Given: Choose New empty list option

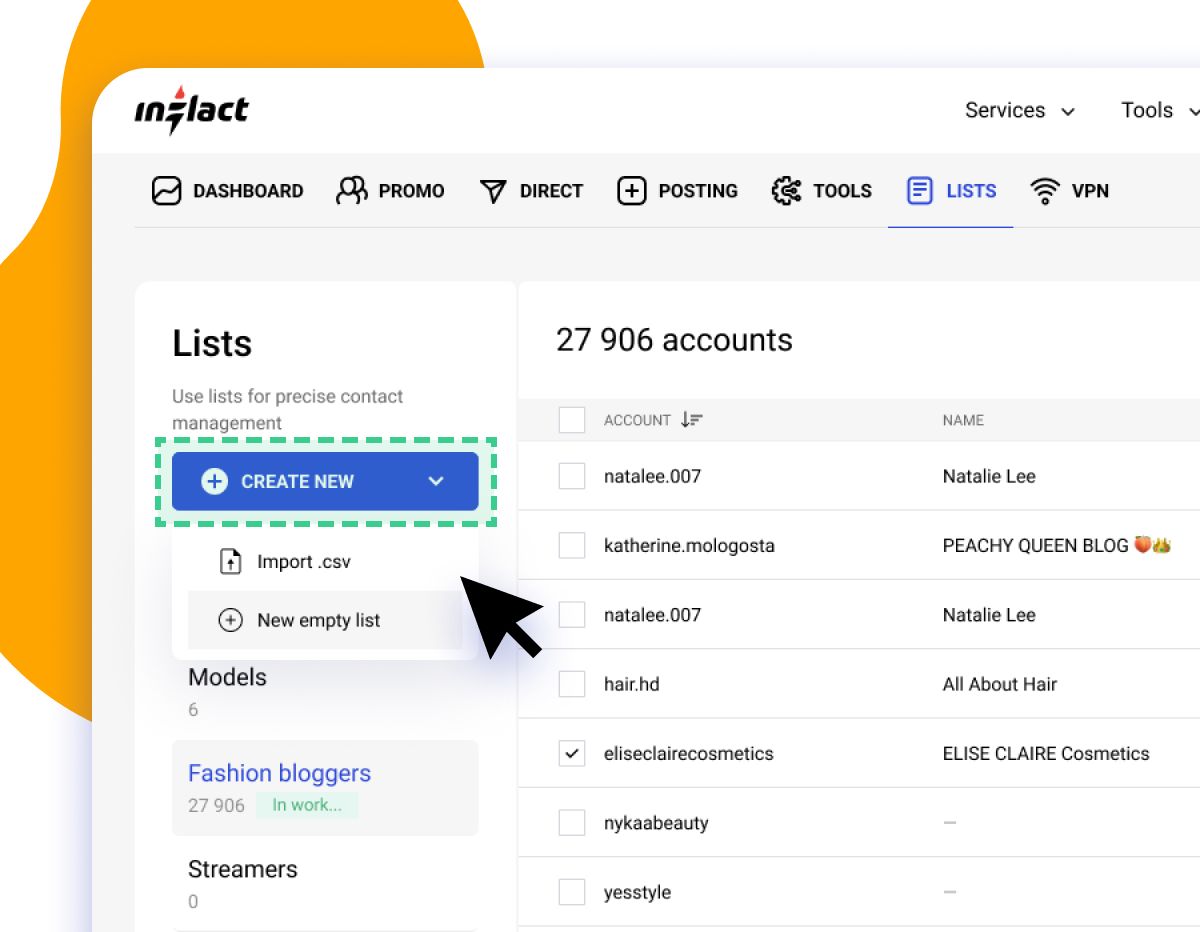Looking at the screenshot, I should [325, 620].
